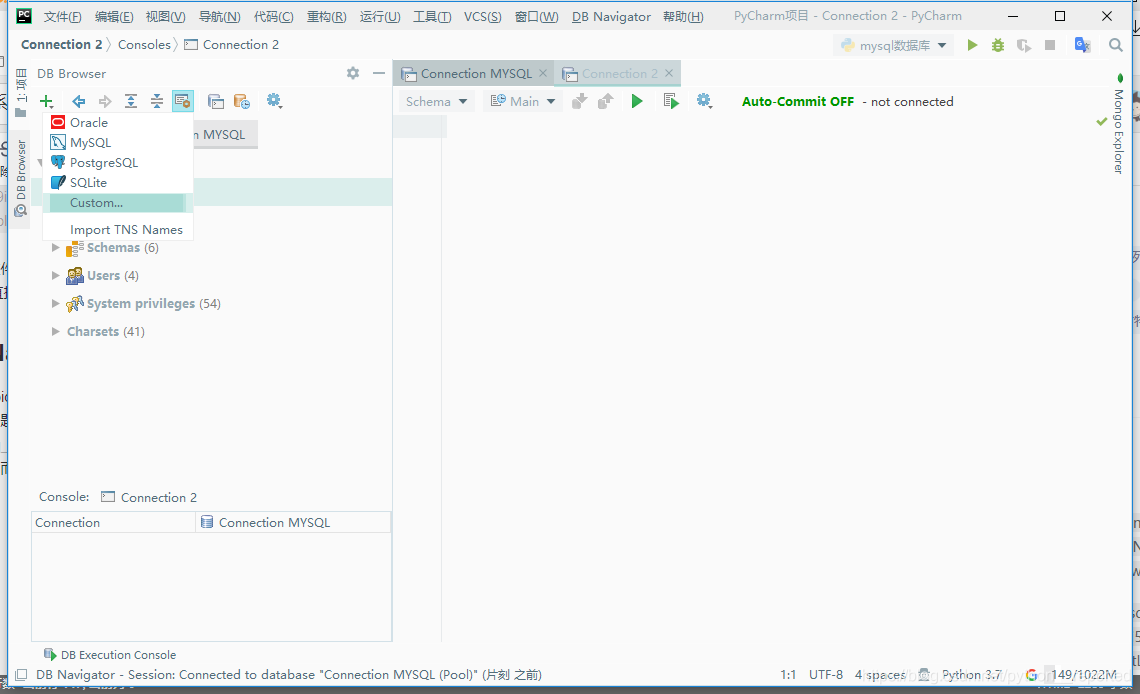1140x694 pixels.
Task: Click Consoles breadcrumb
Action: point(144,44)
